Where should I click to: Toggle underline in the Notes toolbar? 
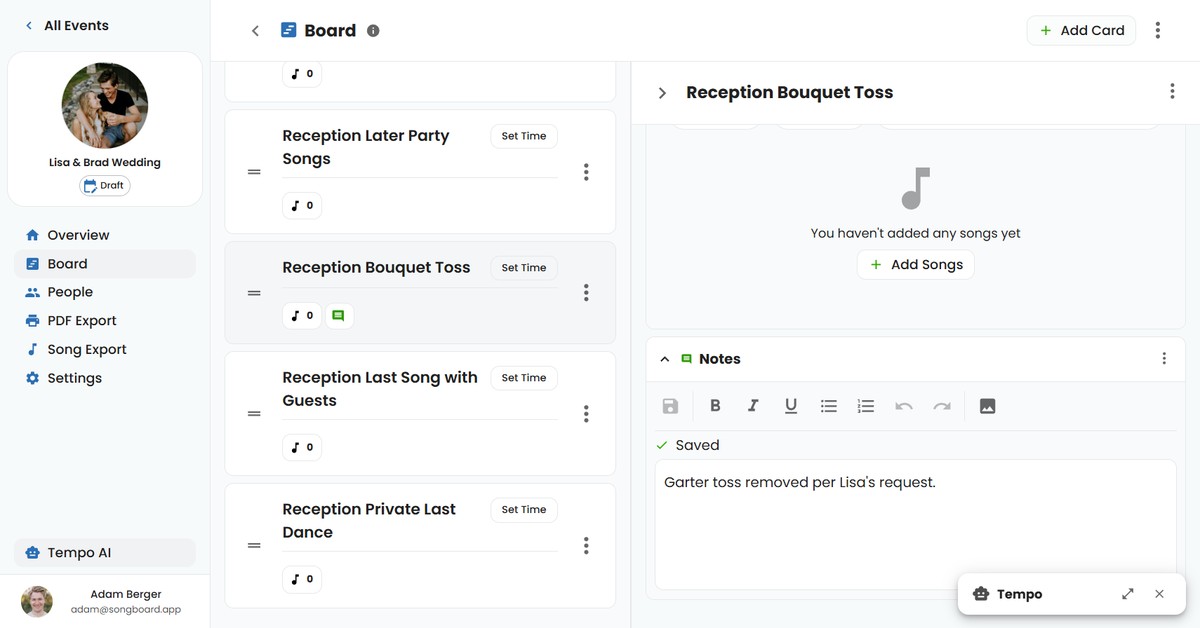(790, 405)
